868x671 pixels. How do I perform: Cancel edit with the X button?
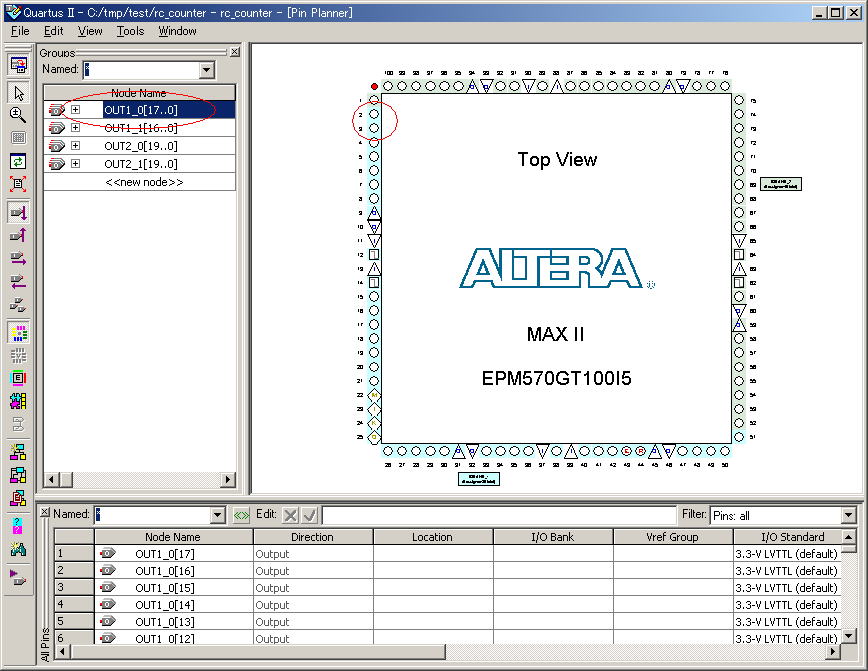pos(290,515)
